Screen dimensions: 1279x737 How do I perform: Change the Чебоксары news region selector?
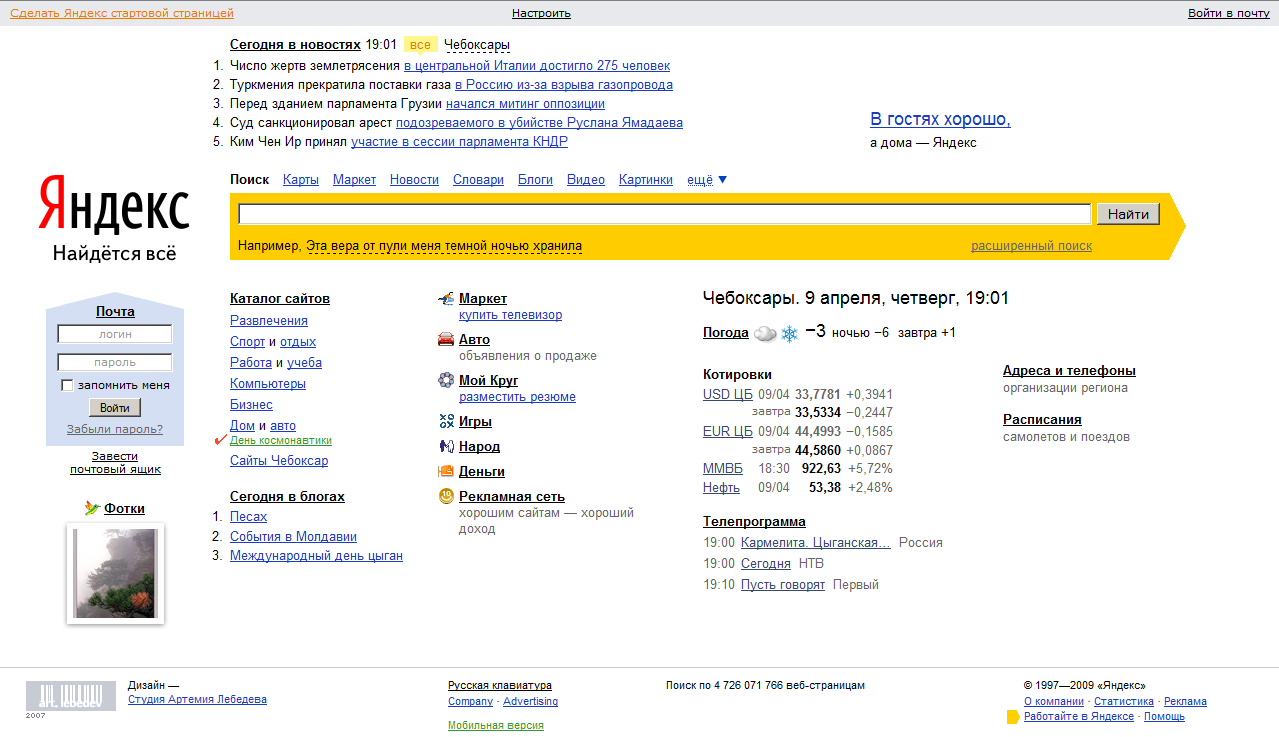point(476,45)
